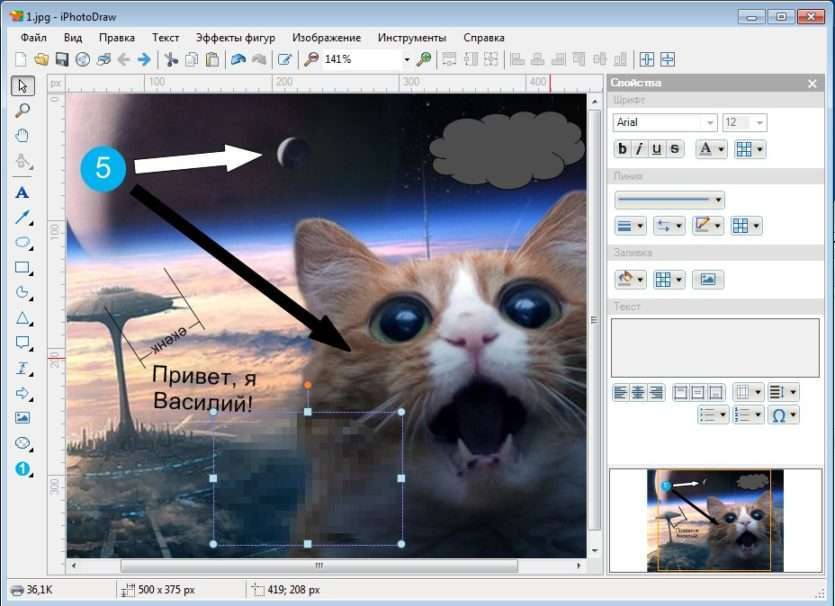This screenshot has height=606, width=835.
Task: Open a file with the folder icon
Action: tap(42, 59)
